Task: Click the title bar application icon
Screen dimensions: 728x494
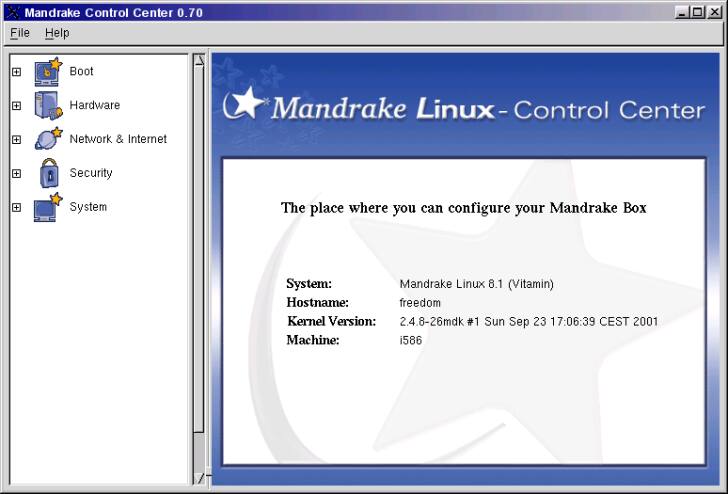Action: 12,12
